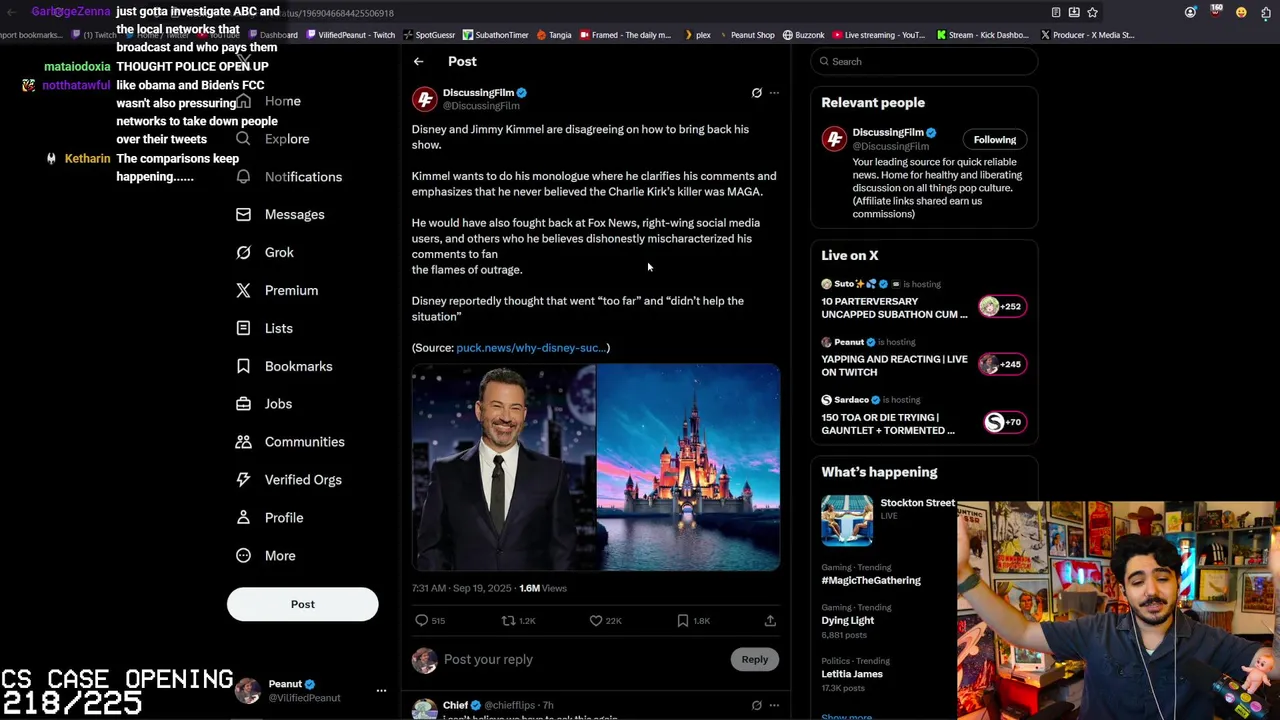Open the Bookmarks icon in sidebar
Image resolution: width=1280 pixels, height=720 pixels.
[x=243, y=366]
